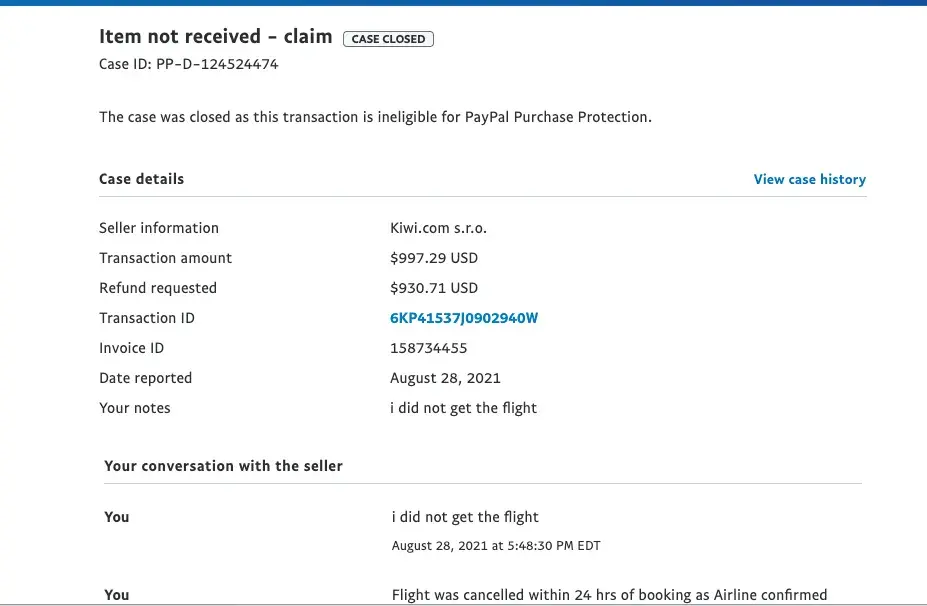Click the Case details section heading

pyautogui.click(x=141, y=179)
